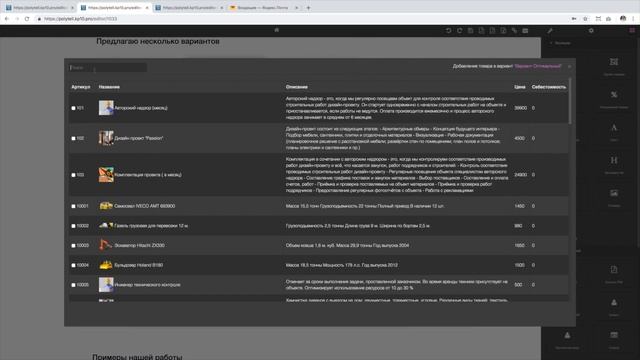Click the yellow bulldozer thumbnail

(x=106, y=265)
